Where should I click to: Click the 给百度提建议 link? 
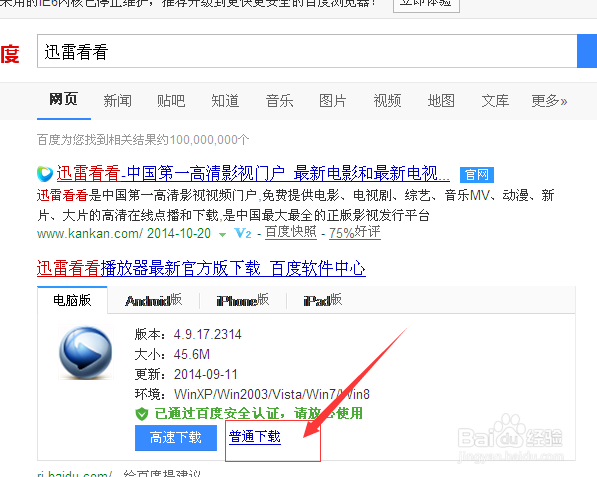(x=162, y=474)
